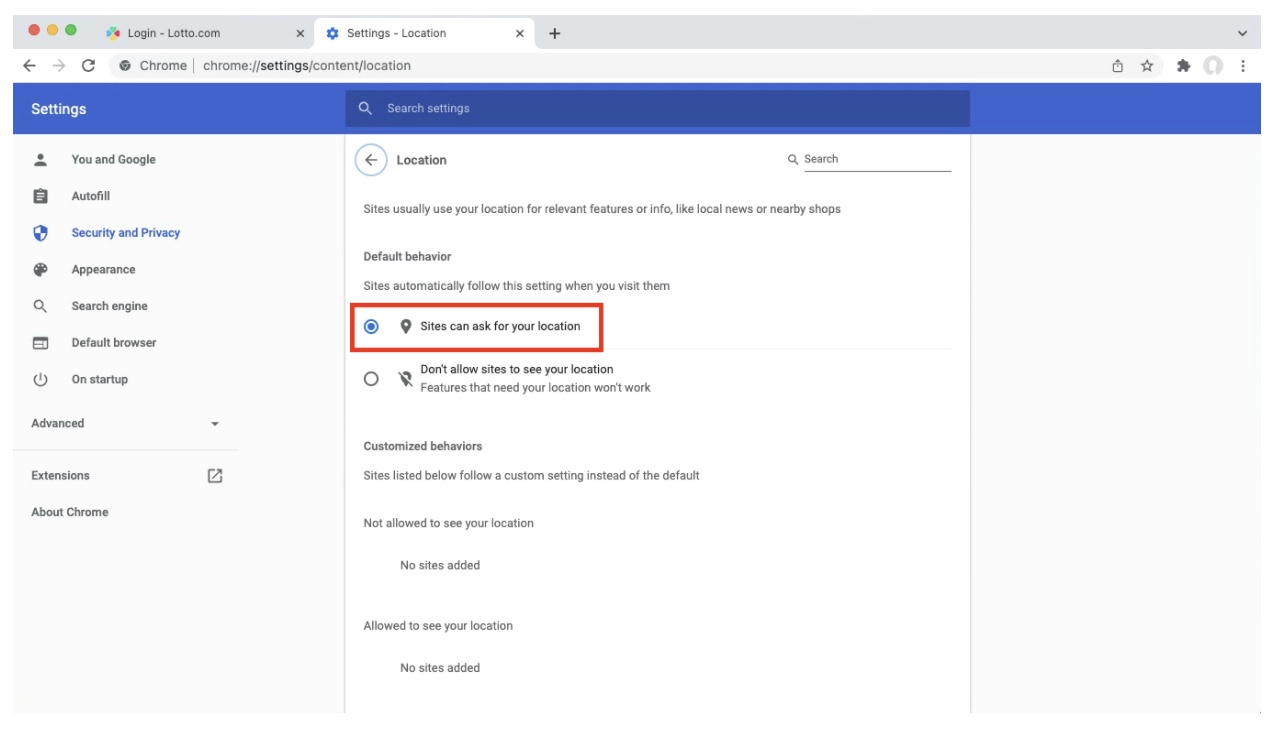Click the Search settings field

click(657, 108)
